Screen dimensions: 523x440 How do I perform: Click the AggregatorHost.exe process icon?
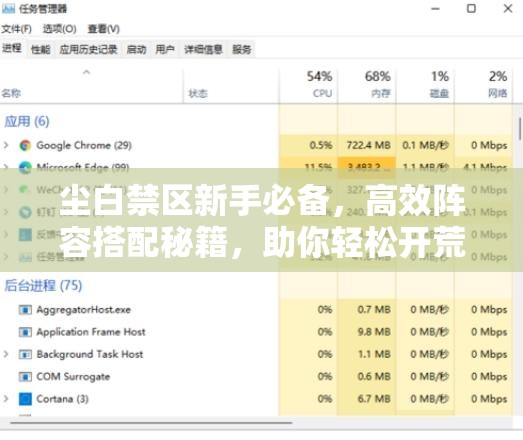(x=25, y=310)
